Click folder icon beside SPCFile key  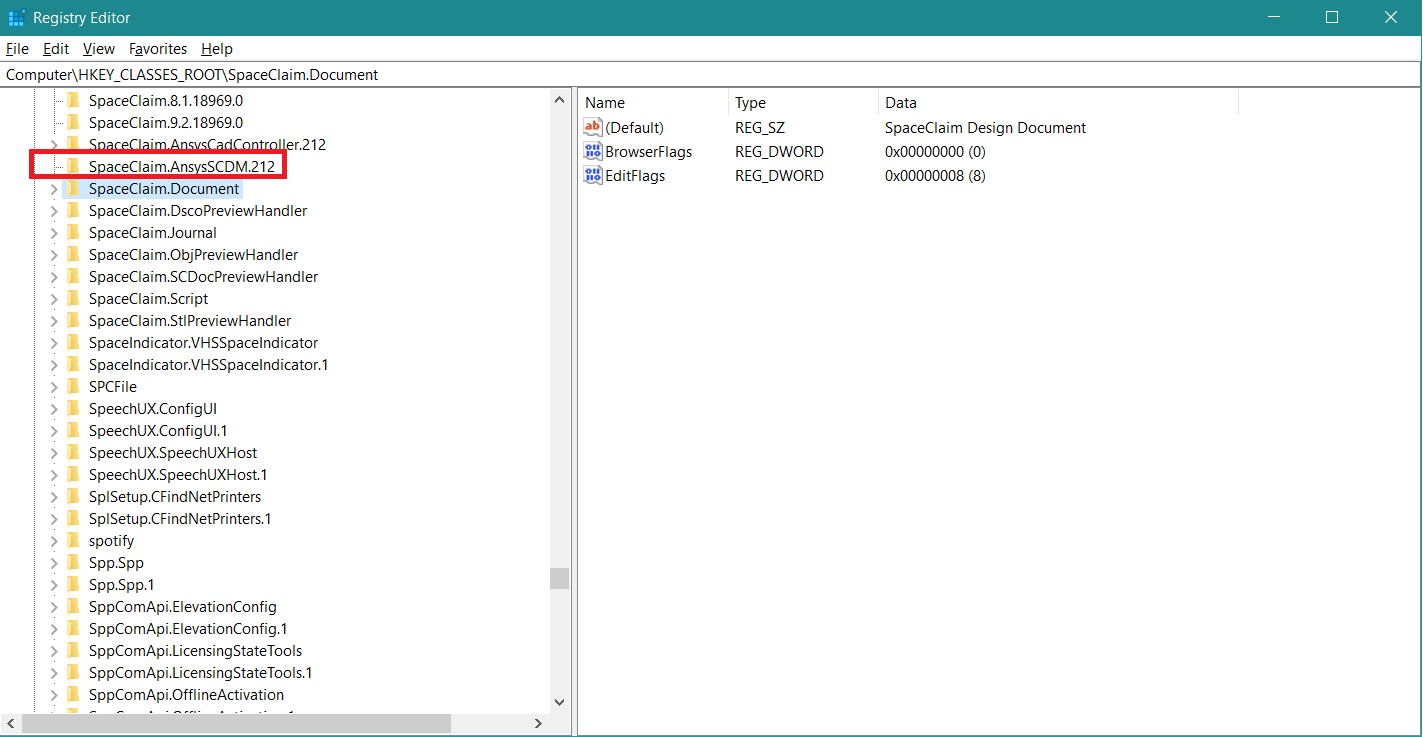click(73, 387)
